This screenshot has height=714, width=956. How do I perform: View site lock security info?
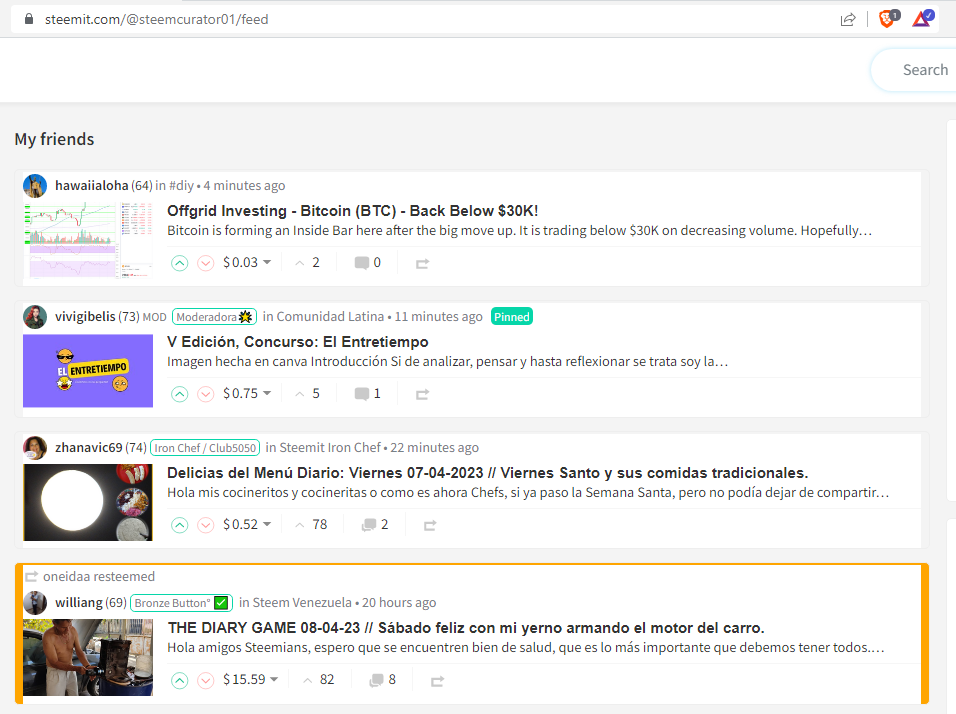click(x=29, y=19)
